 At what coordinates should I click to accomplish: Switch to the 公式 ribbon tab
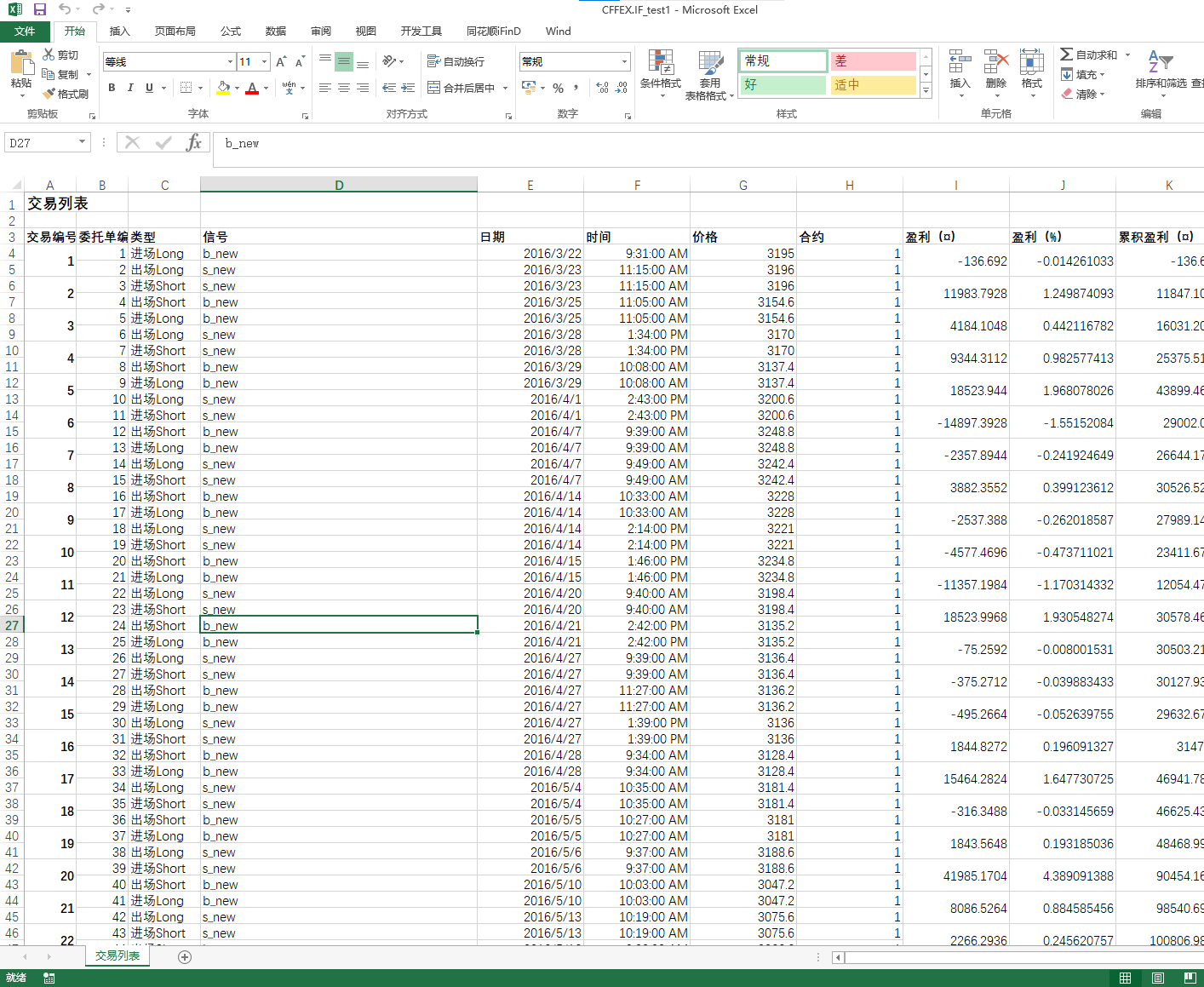pyautogui.click(x=231, y=32)
